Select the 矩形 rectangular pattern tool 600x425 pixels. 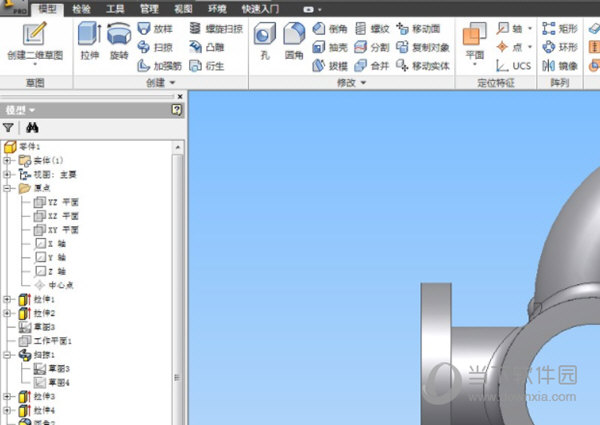pos(560,29)
